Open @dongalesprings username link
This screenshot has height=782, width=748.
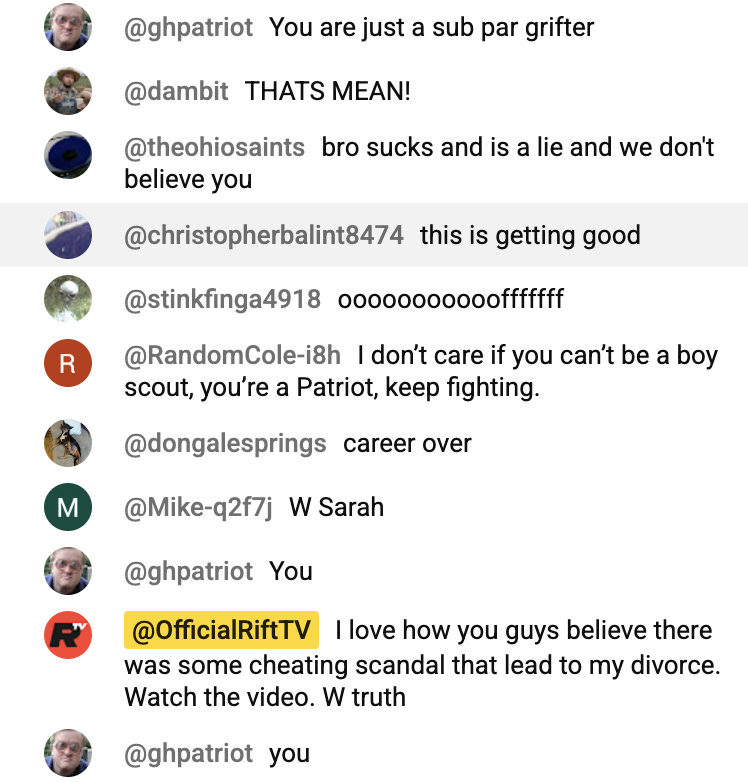[225, 444]
